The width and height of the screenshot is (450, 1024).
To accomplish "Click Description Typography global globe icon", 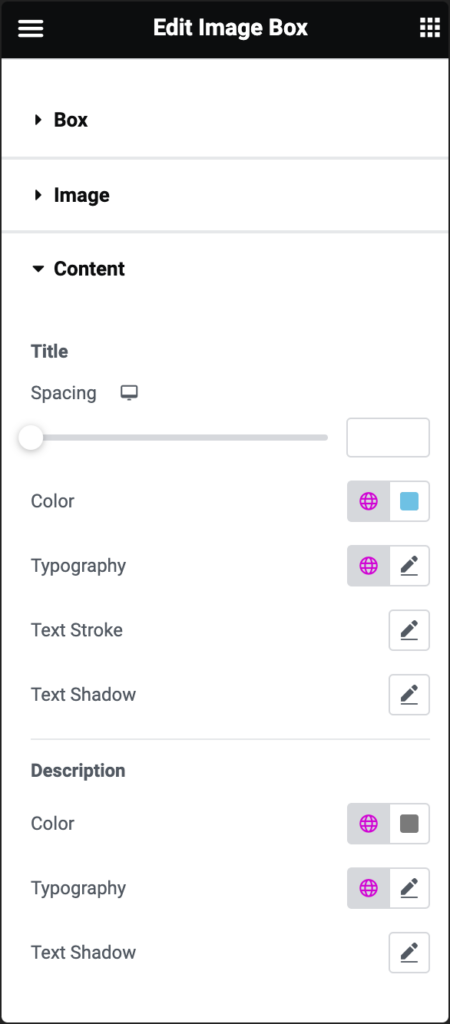I will tap(368, 888).
